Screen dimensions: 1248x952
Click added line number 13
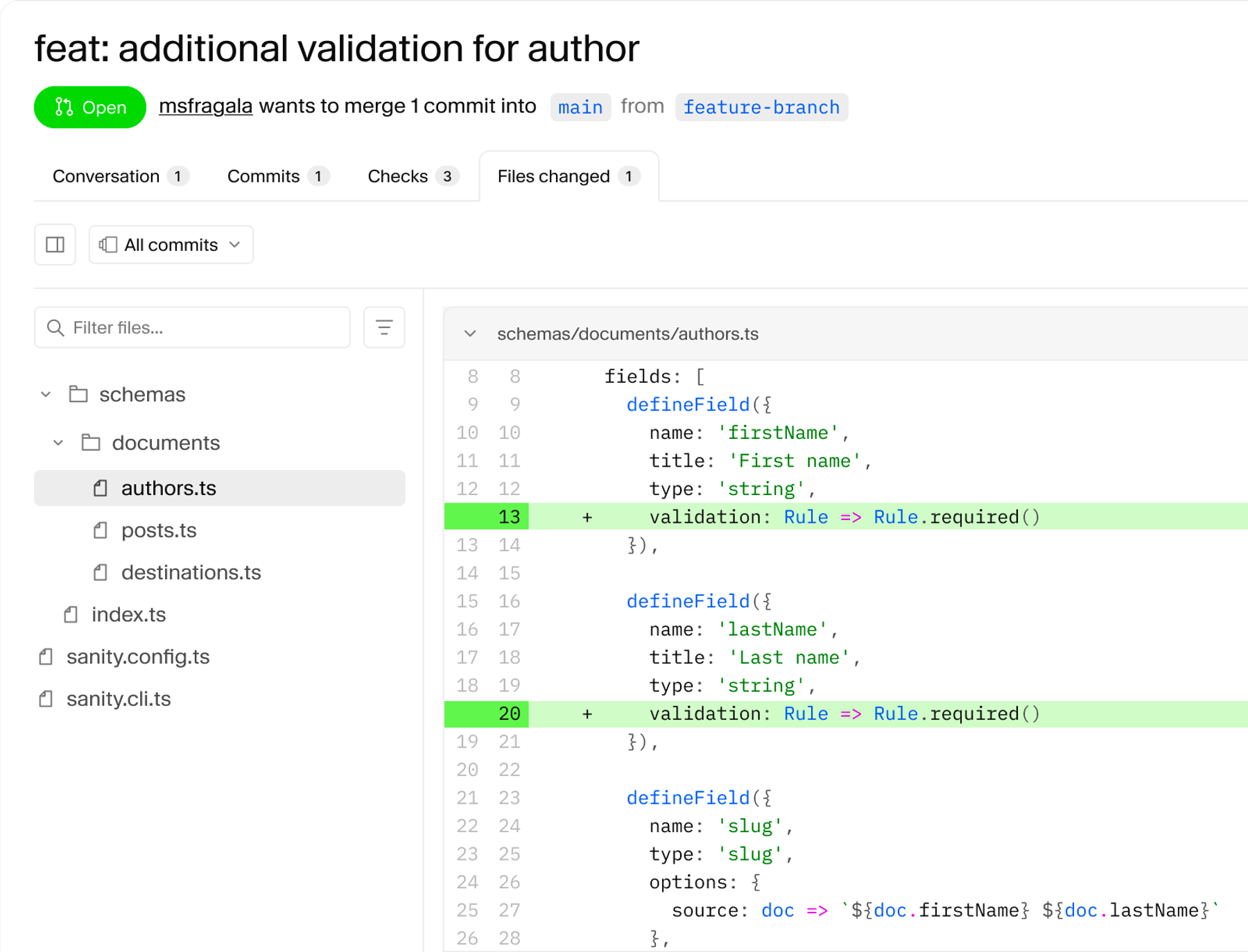[x=509, y=517]
